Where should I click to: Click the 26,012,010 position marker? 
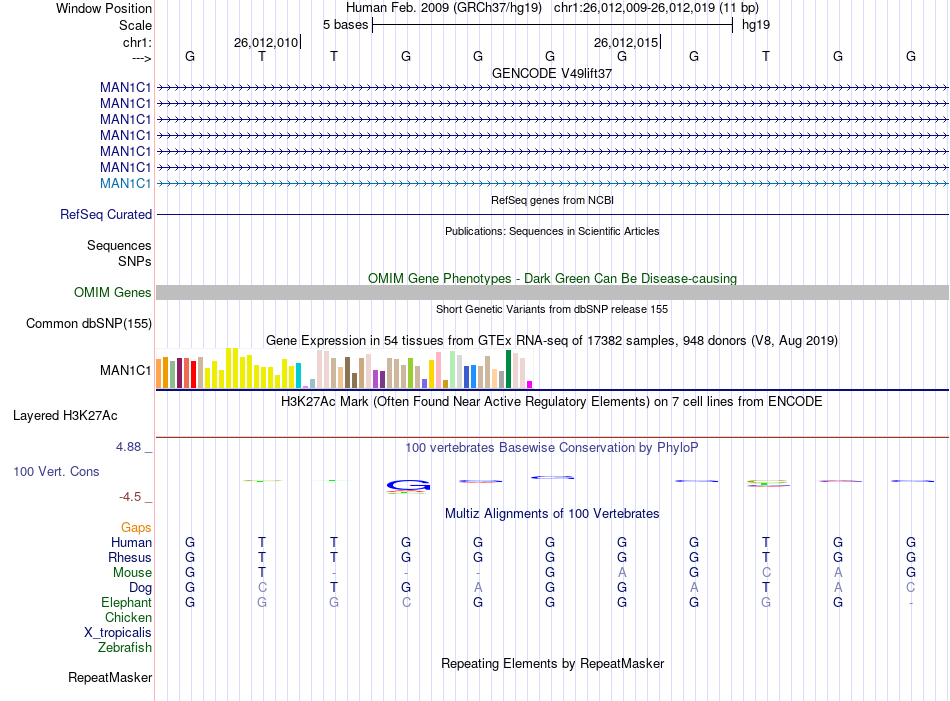point(266,42)
